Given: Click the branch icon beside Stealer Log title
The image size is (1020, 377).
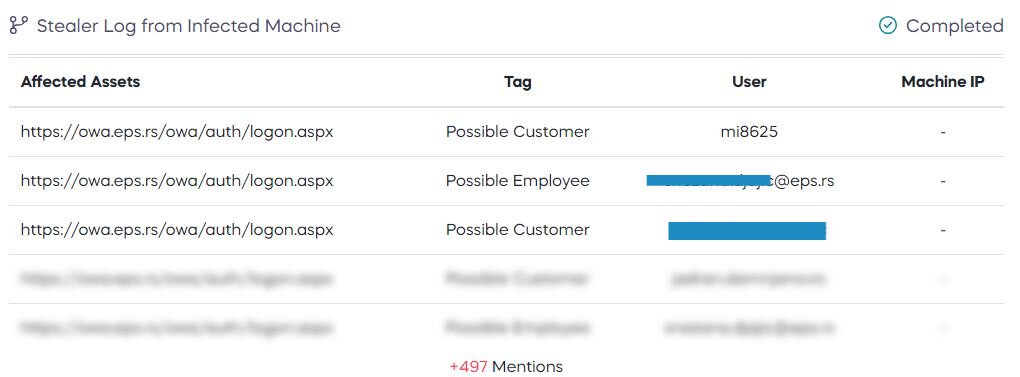Looking at the screenshot, I should pos(19,26).
